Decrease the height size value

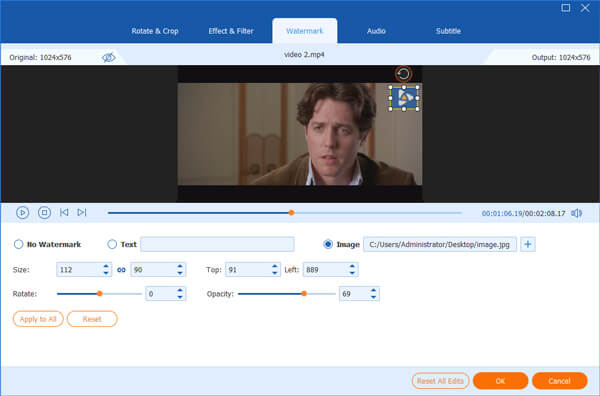tap(180, 273)
